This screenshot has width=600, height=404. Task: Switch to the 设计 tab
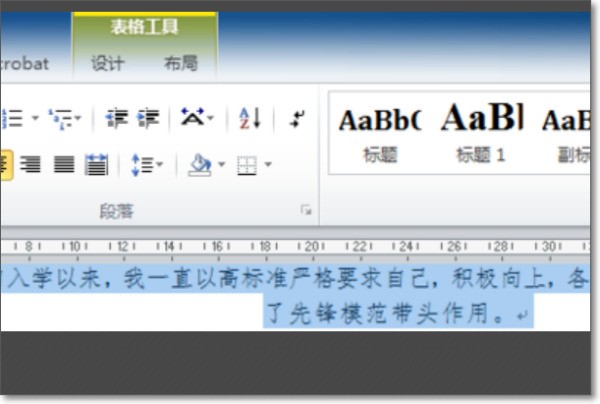108,63
